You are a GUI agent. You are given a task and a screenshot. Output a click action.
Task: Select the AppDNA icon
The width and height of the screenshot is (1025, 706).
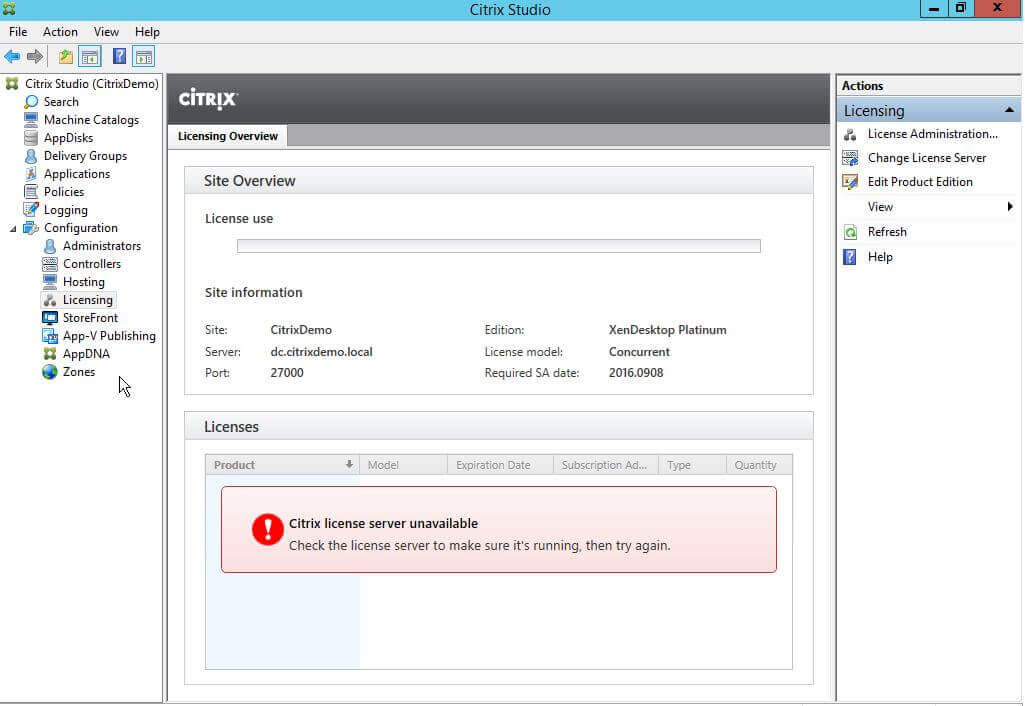pyautogui.click(x=50, y=354)
